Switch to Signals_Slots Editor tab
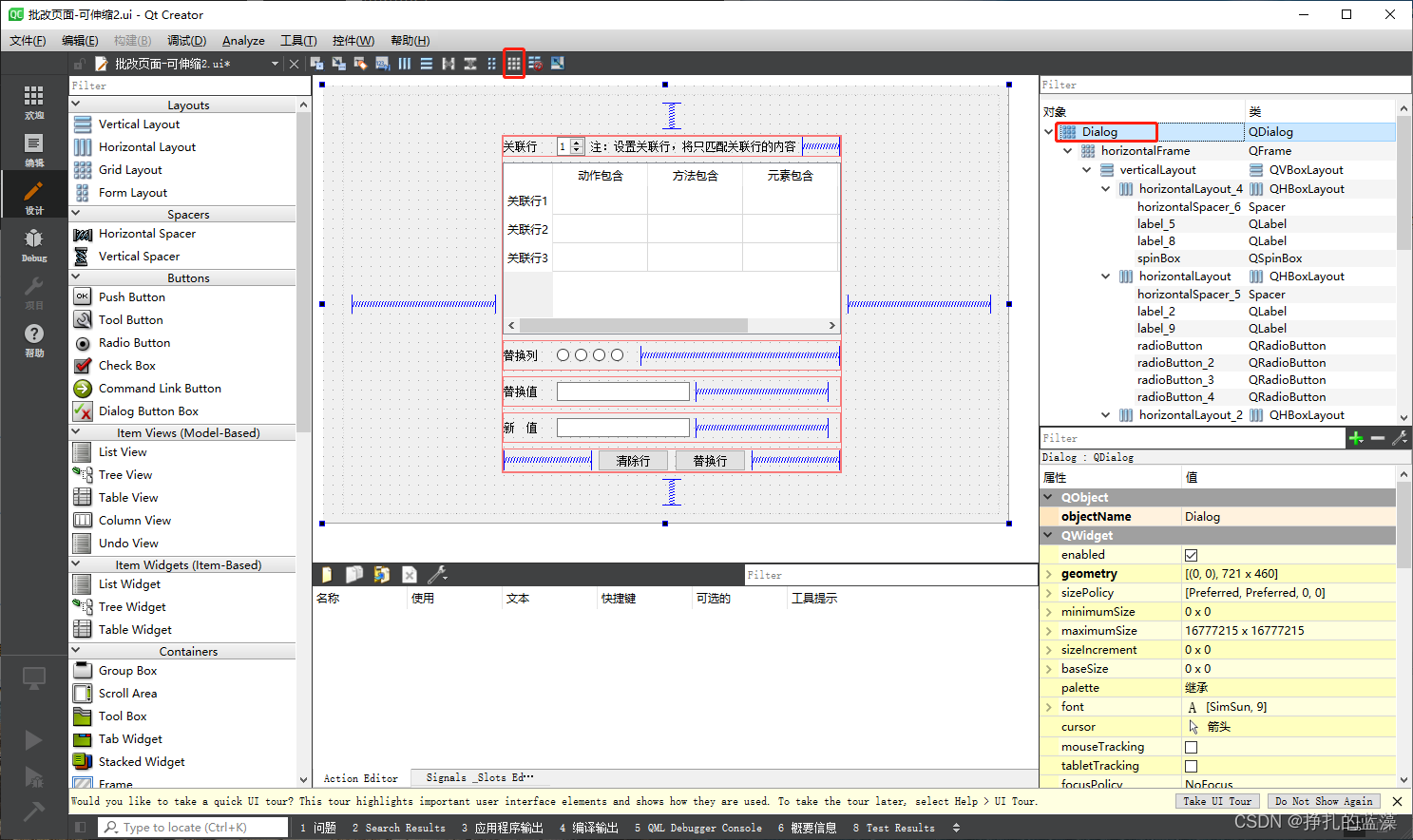This screenshot has height=840, width=1413. [x=479, y=777]
